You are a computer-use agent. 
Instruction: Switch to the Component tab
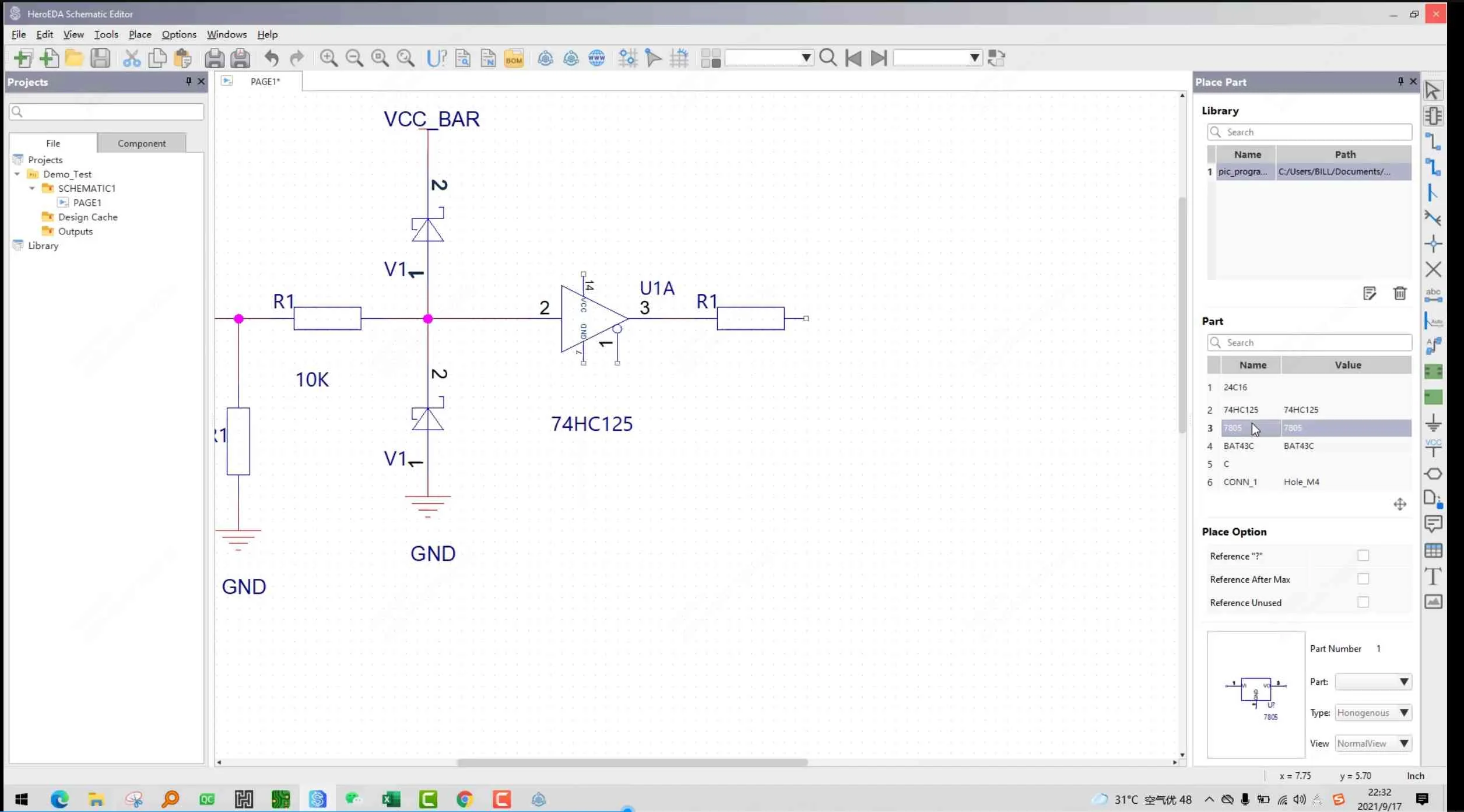point(142,143)
